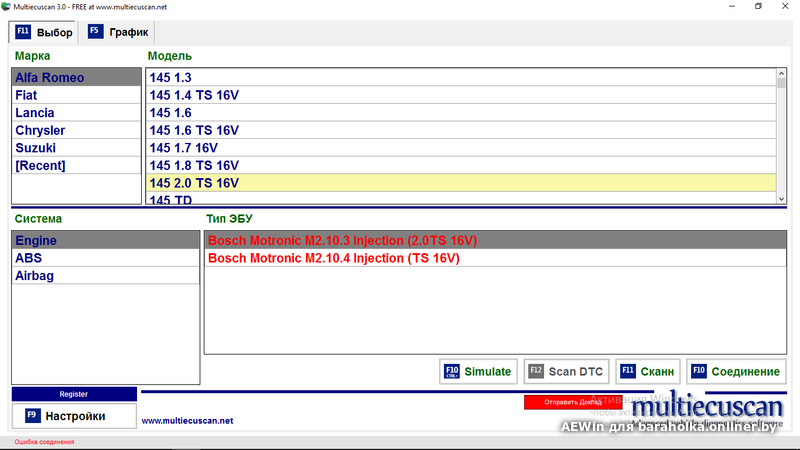Choose model 145 1.6

click(461, 113)
